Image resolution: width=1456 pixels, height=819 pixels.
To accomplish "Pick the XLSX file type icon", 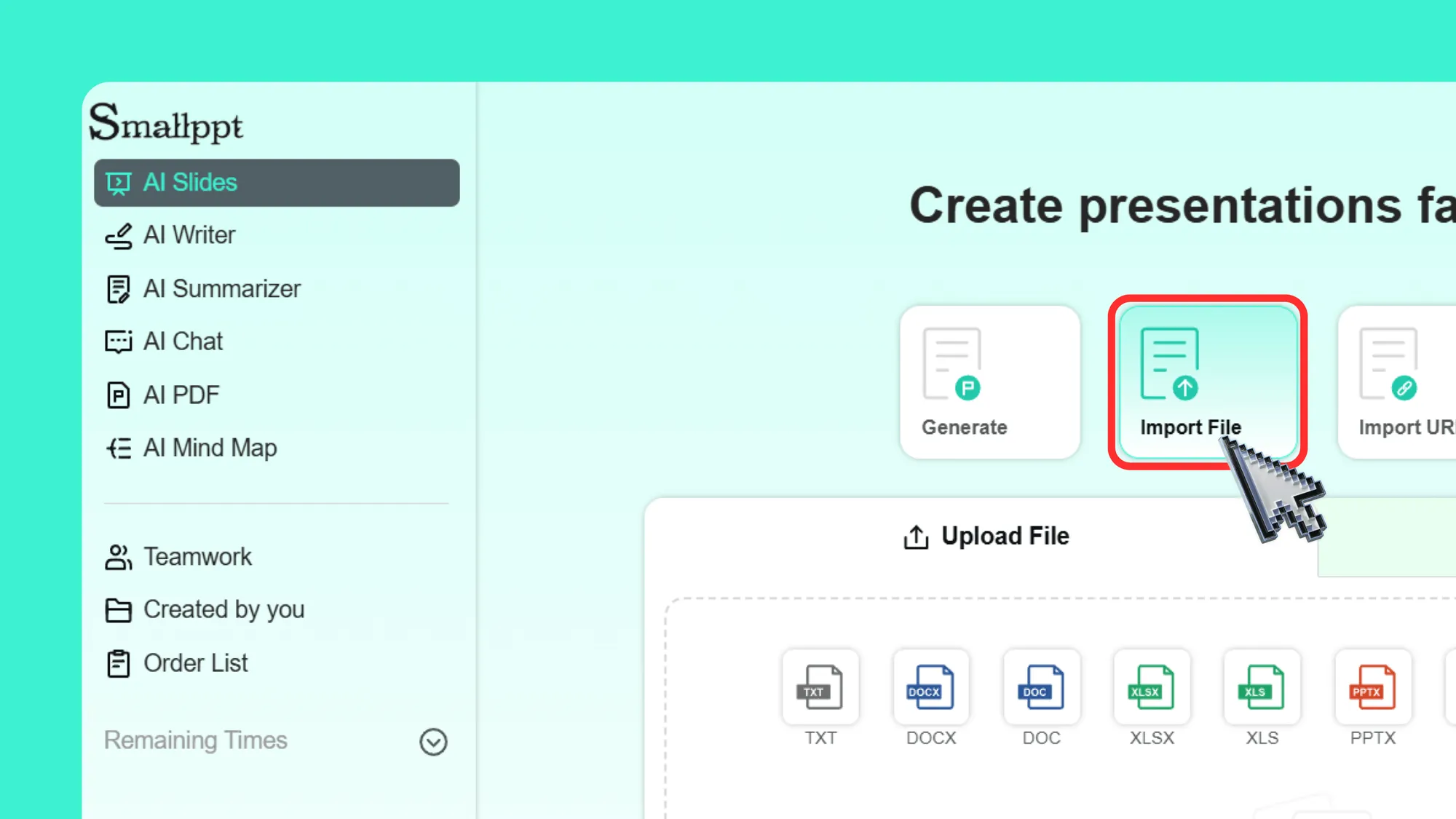I will point(1151,687).
